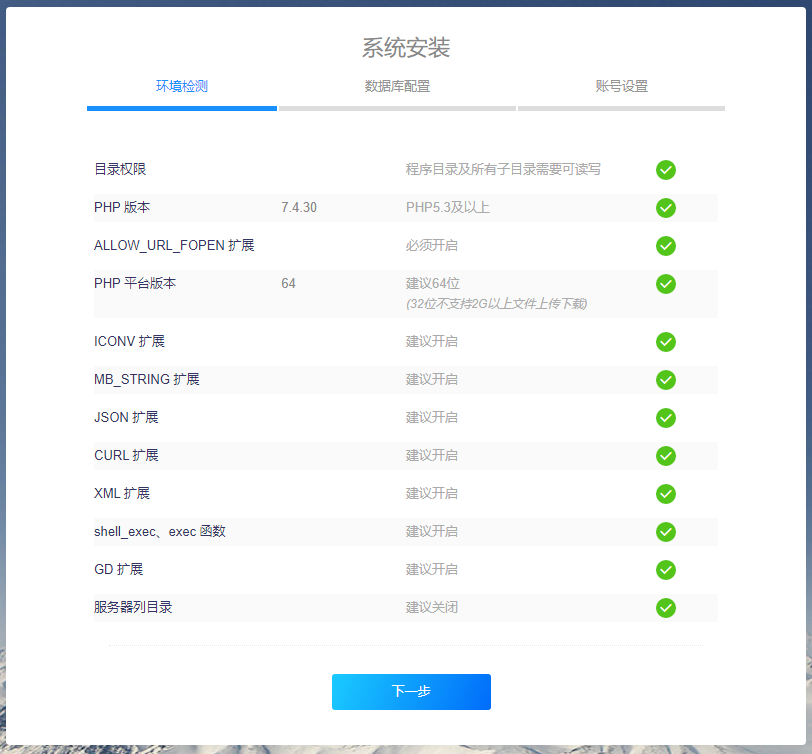Click the PHP 平台版本 green checkmark
Image resolution: width=812 pixels, height=754 pixels.
tap(666, 284)
